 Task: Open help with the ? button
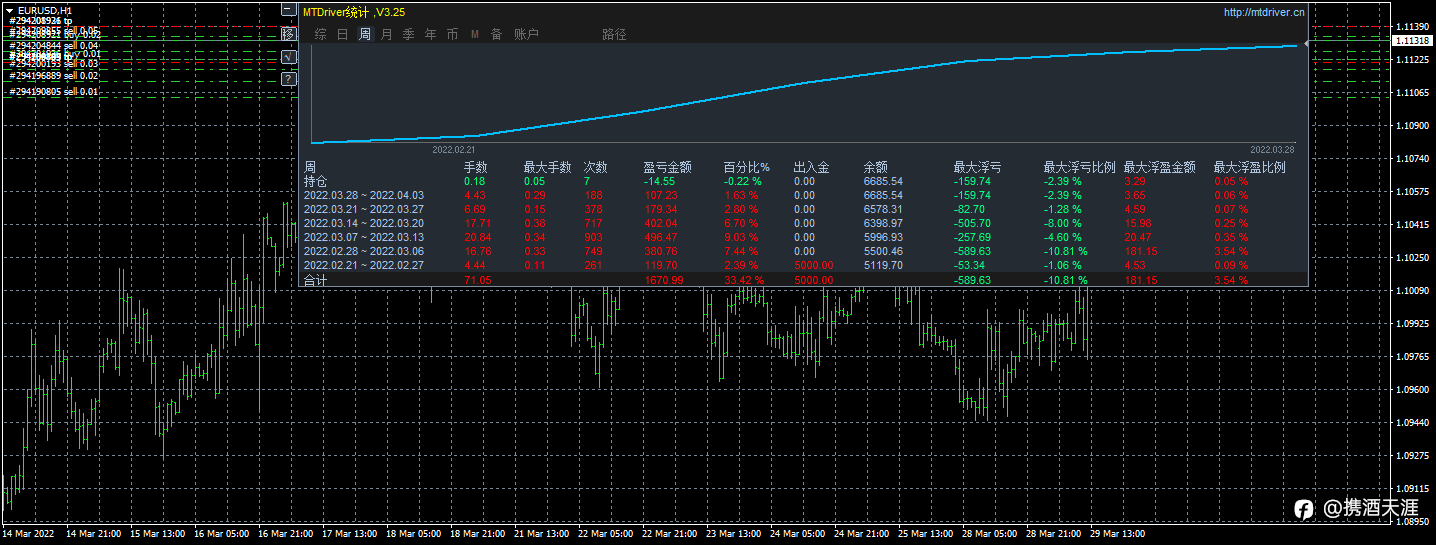[x=289, y=79]
